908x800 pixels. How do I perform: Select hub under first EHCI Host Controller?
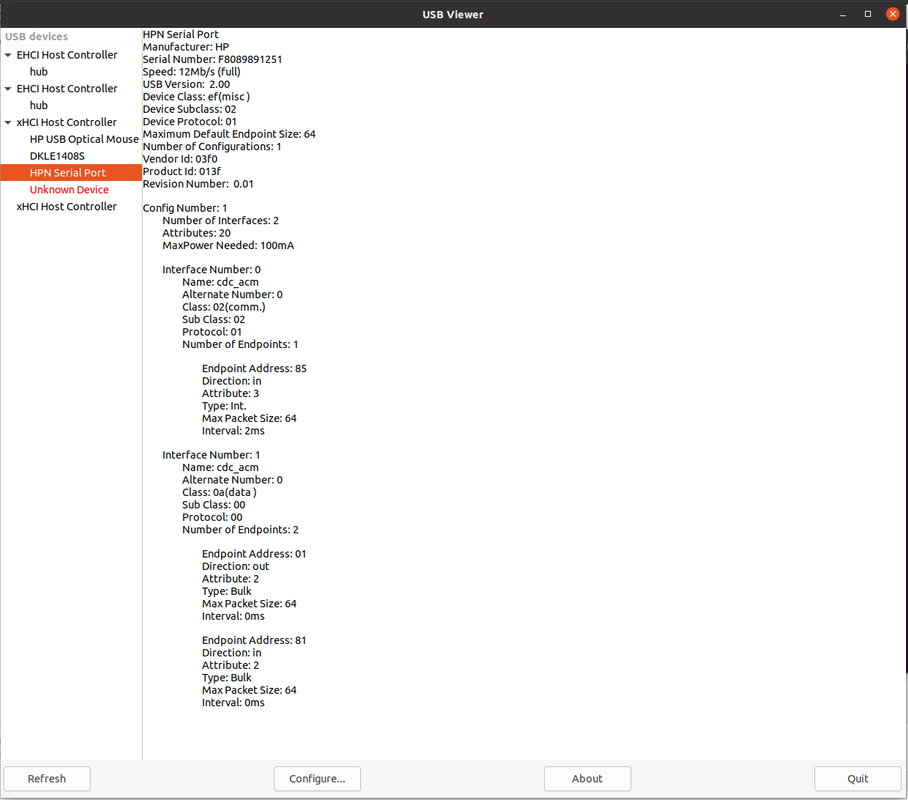point(71,72)
